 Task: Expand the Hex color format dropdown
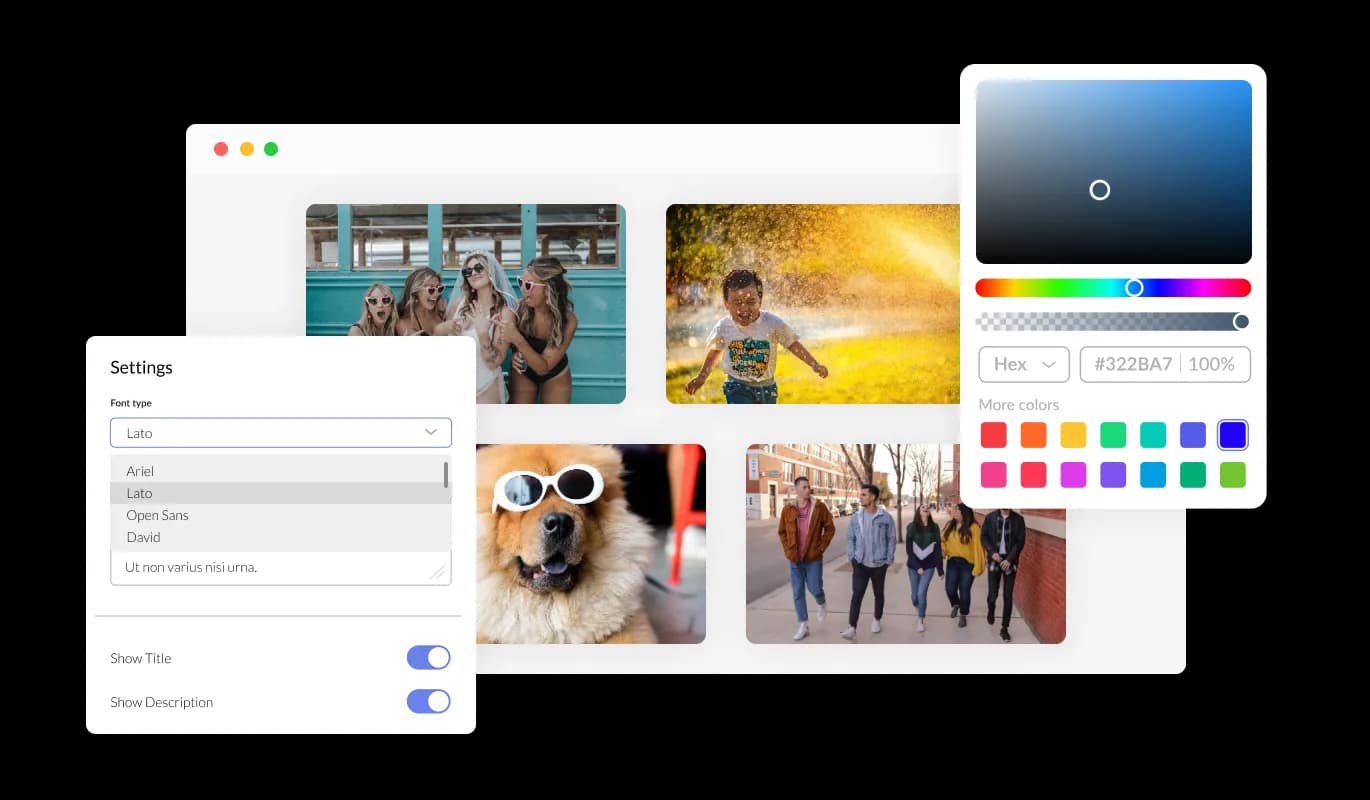(1024, 364)
